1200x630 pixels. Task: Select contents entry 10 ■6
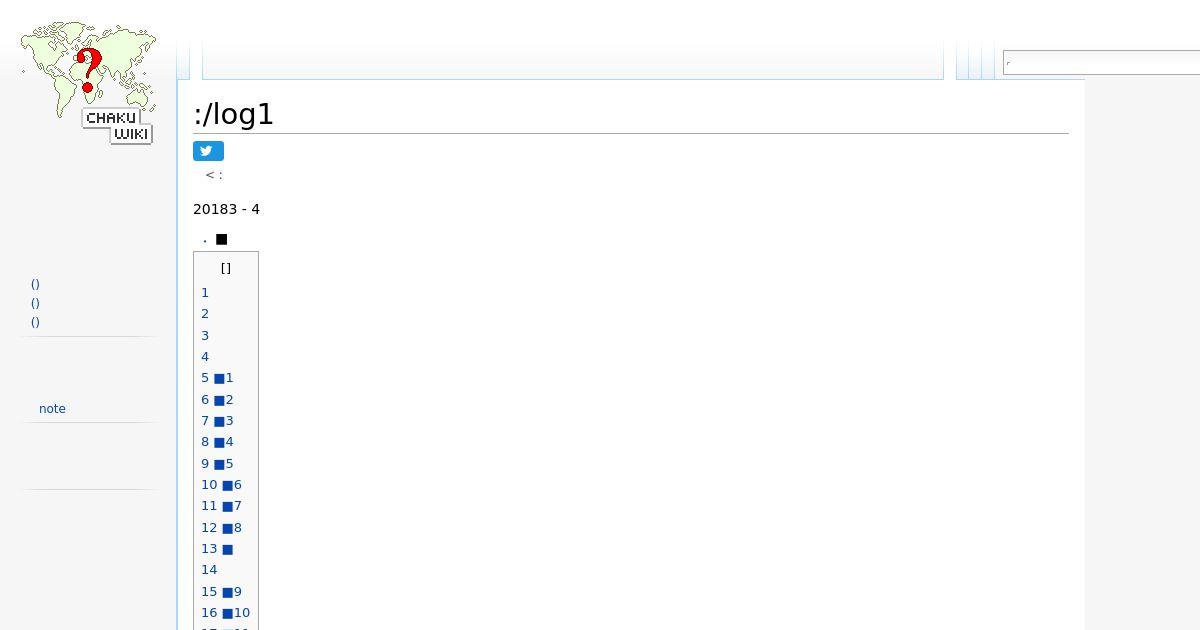(221, 485)
